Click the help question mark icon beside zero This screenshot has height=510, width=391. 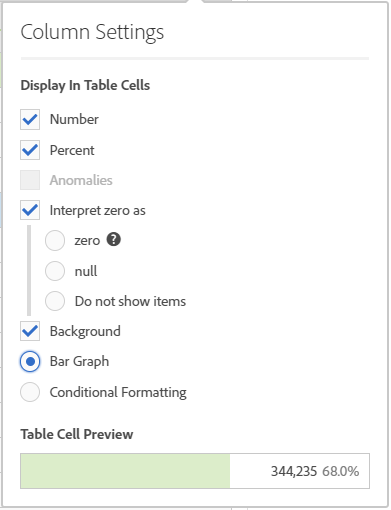click(x=114, y=239)
